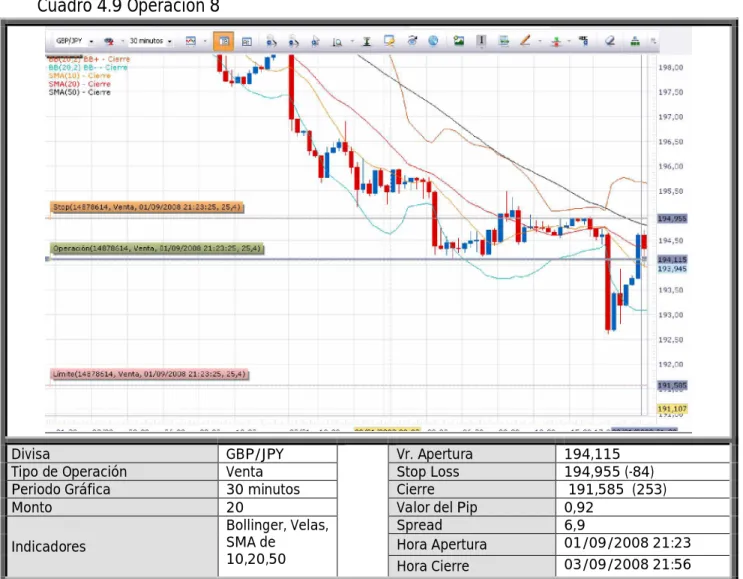The width and height of the screenshot is (743, 579).
Task: Click the 193,00 price axis label
Action: (671, 315)
